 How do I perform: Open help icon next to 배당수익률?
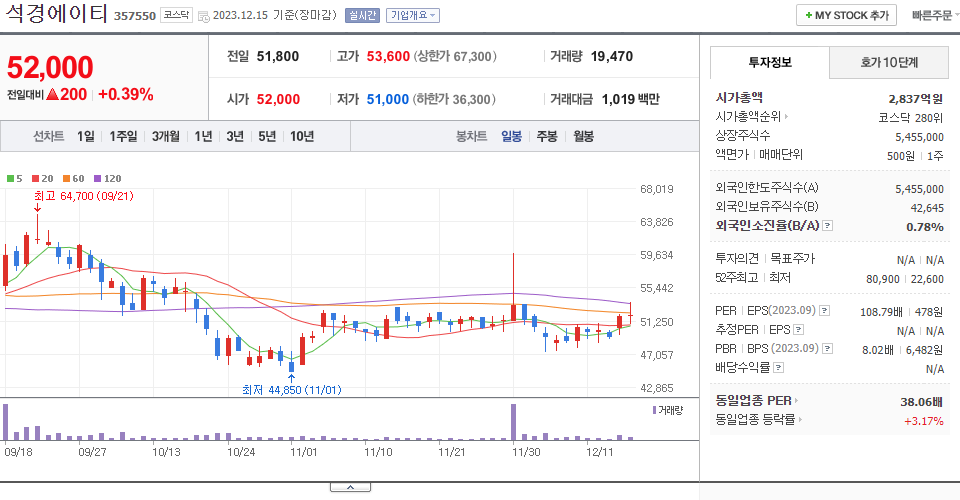pos(778,368)
